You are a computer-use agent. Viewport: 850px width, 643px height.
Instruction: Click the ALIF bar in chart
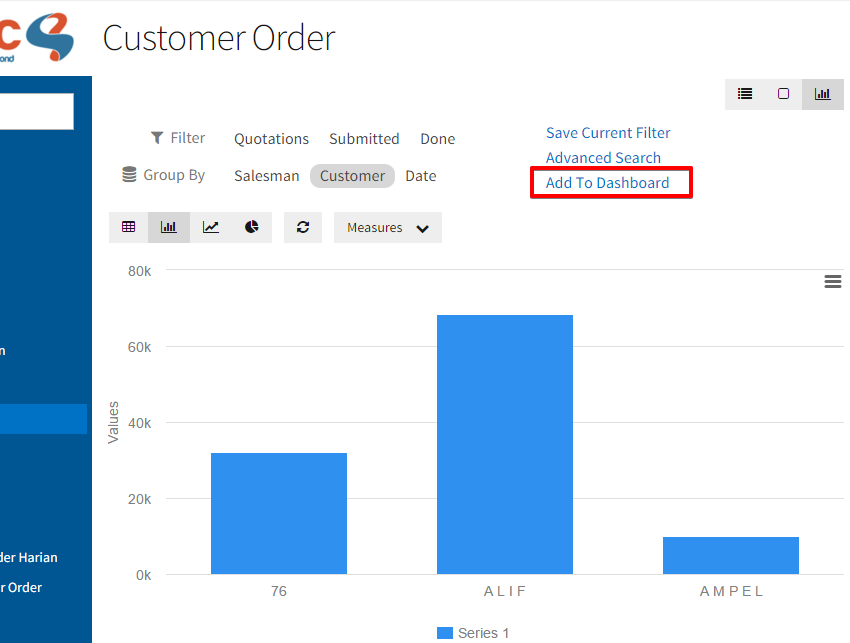[x=505, y=444]
